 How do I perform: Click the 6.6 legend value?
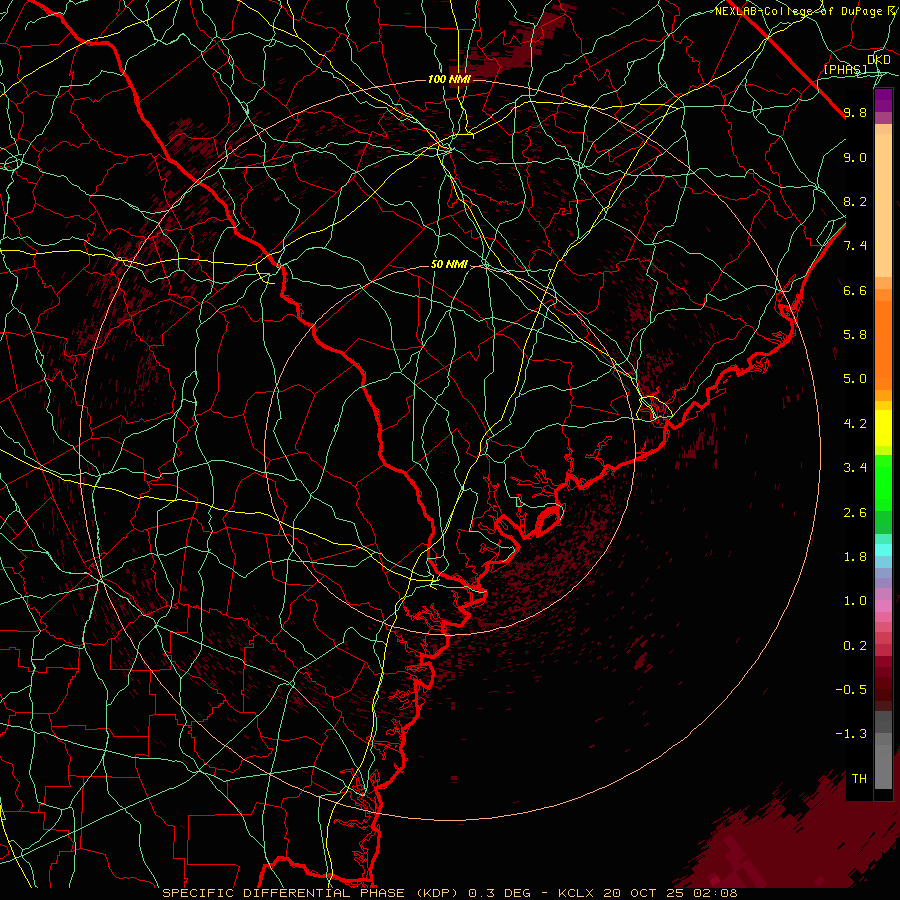(855, 290)
